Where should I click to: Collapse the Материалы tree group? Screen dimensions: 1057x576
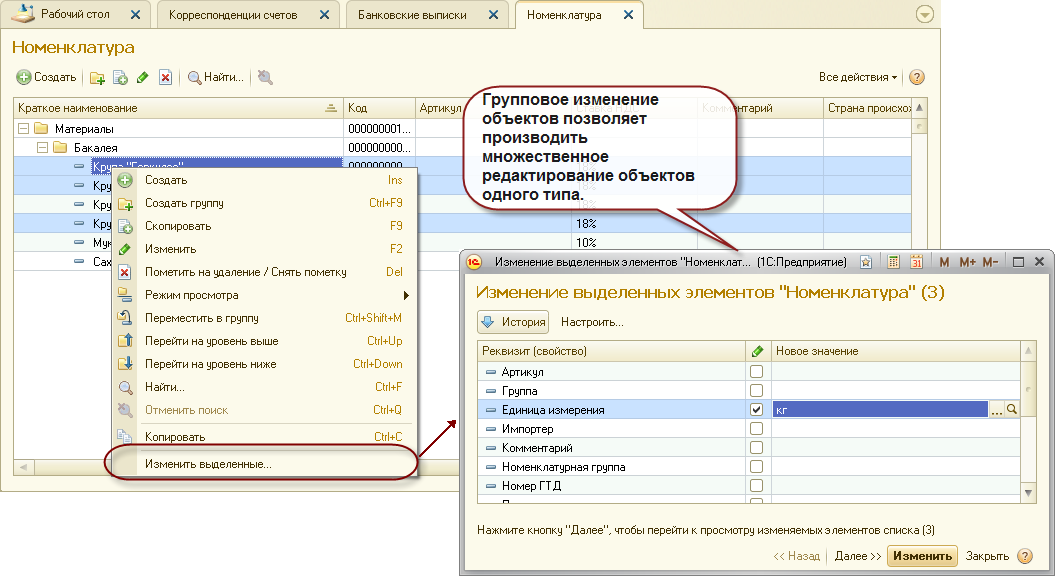pyautogui.click(x=24, y=129)
